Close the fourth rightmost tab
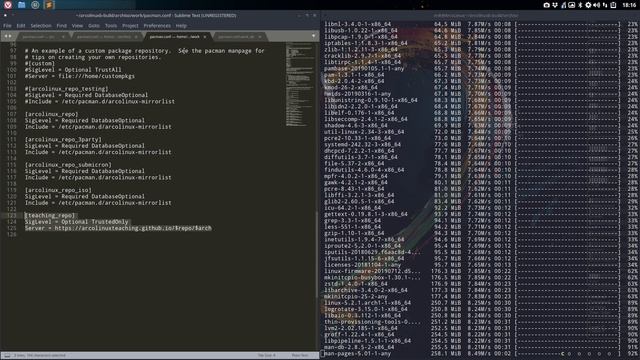Image resolution: width=640 pixels, height=360 pixels. point(260,37)
